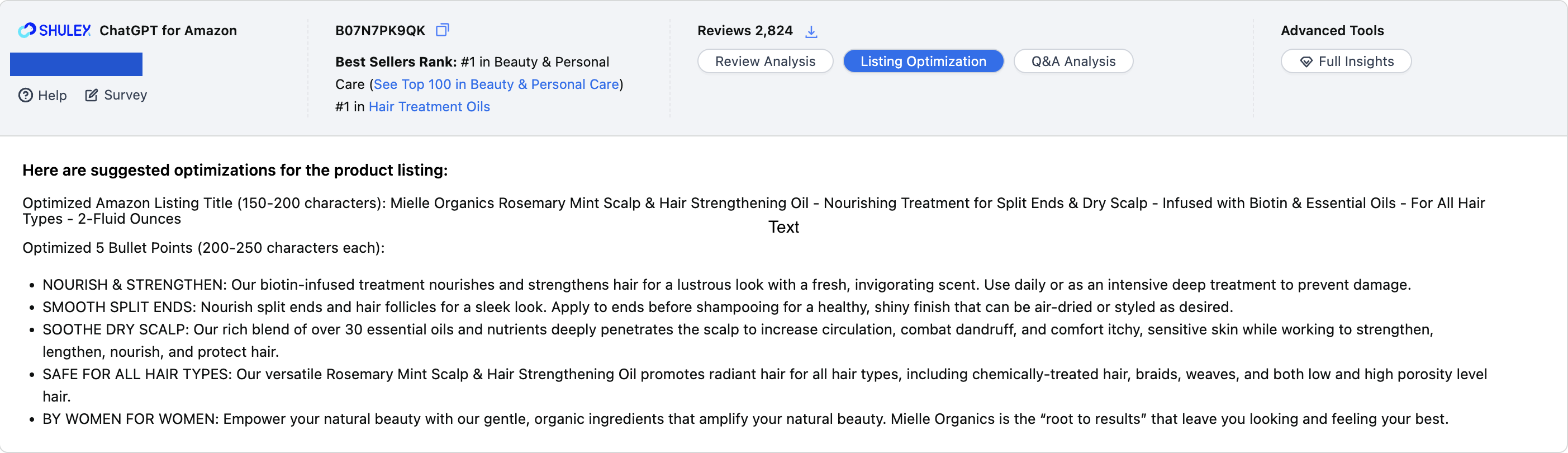Follow the See Top 100 in Beauty link

coord(496,84)
